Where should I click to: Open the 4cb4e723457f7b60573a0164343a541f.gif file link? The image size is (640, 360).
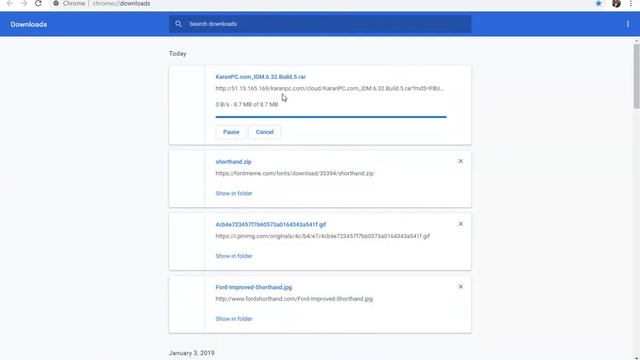[271, 224]
